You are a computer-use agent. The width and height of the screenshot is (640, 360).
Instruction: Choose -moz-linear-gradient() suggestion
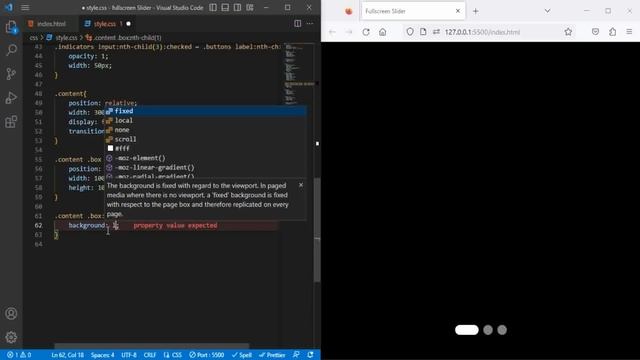[x=206, y=167]
